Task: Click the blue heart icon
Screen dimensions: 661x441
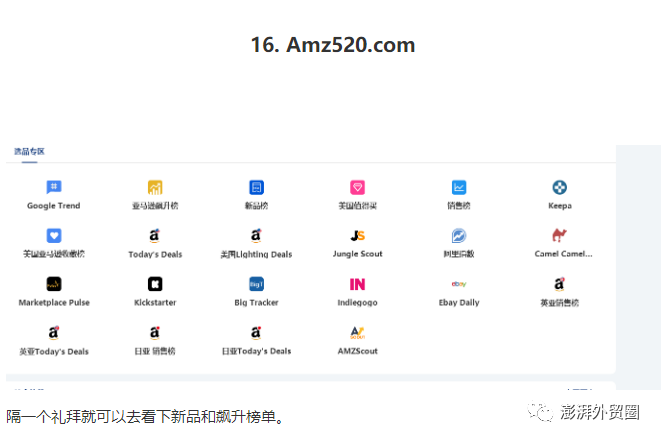Action: click(54, 235)
